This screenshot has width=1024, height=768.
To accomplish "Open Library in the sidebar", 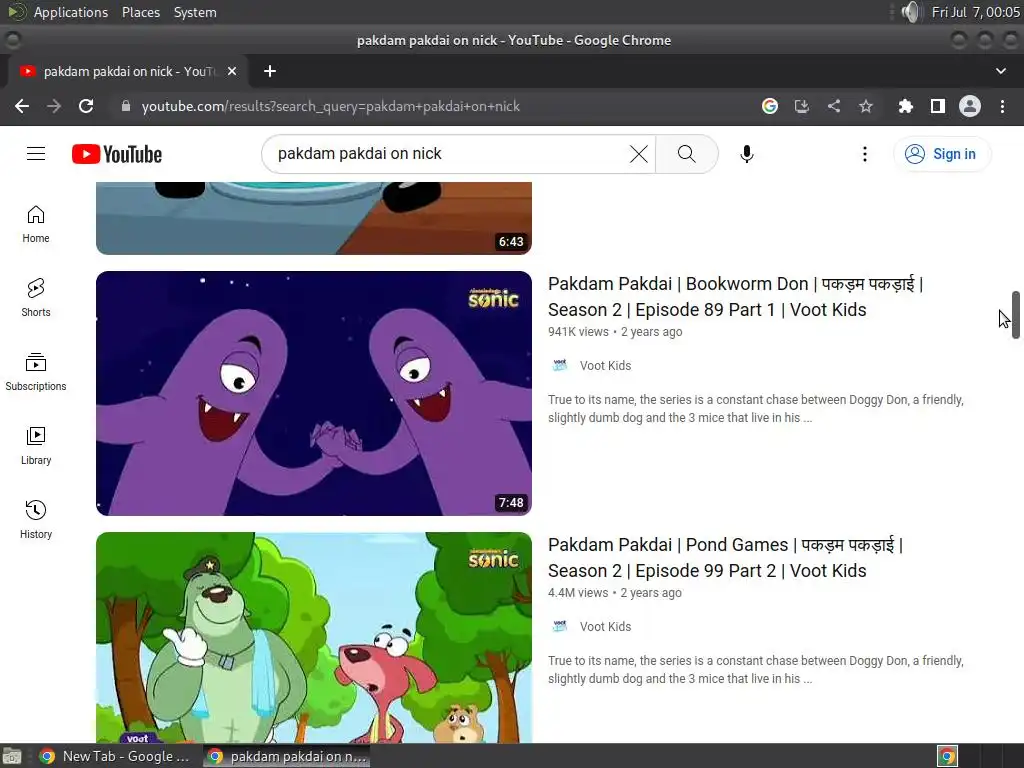I will click(36, 445).
